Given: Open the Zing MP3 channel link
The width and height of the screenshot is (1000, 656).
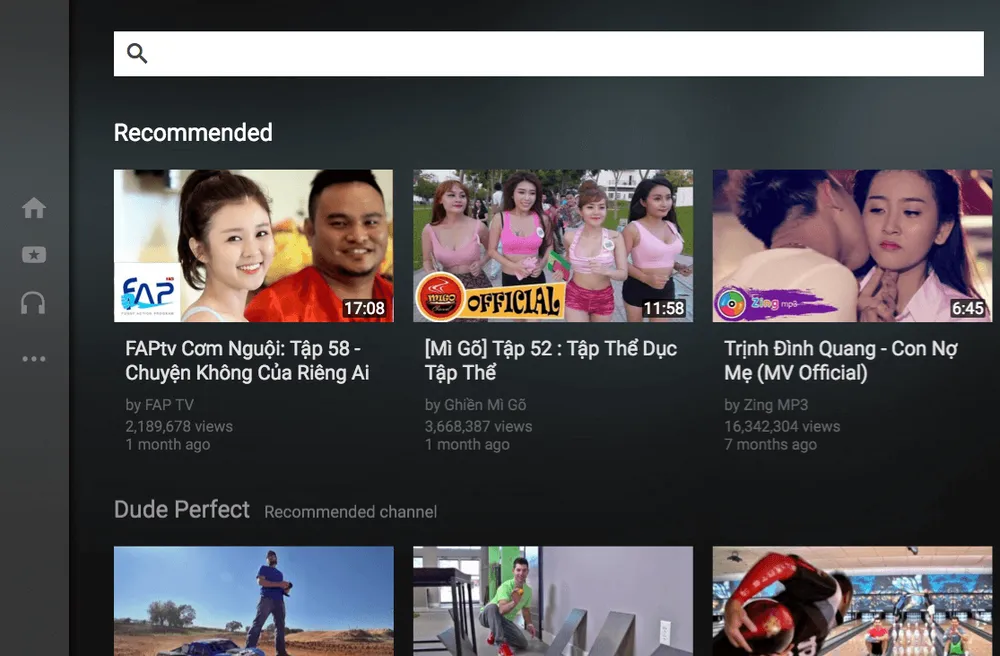Looking at the screenshot, I should pos(767,405).
